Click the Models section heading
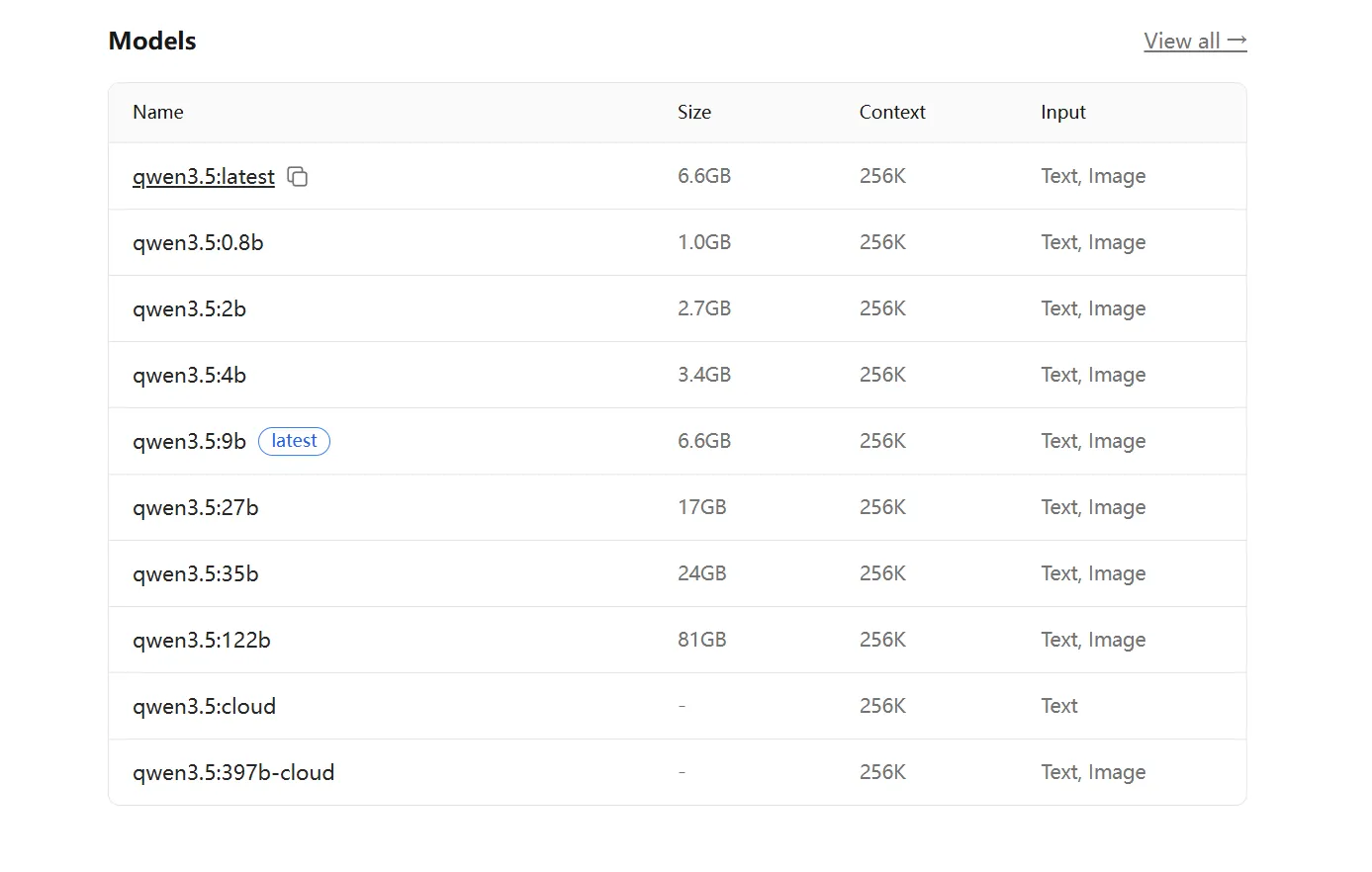 click(x=152, y=42)
